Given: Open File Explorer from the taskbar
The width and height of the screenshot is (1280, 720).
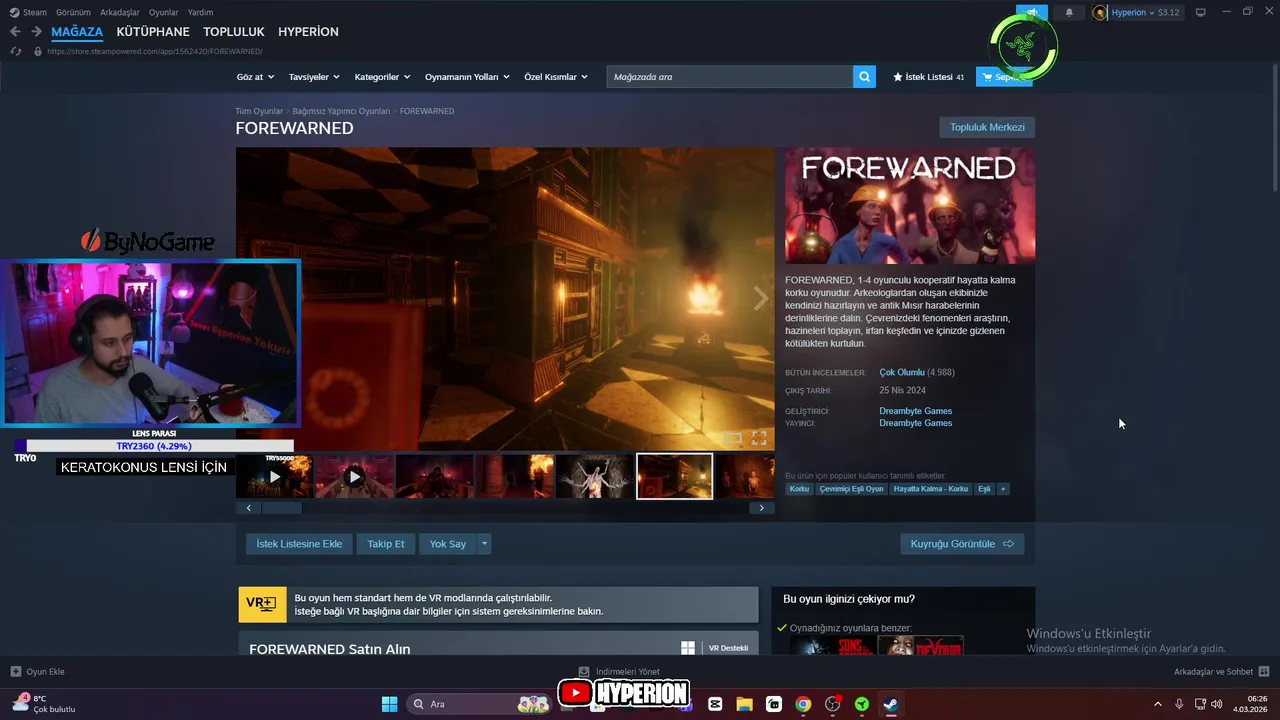Looking at the screenshot, I should 744,704.
